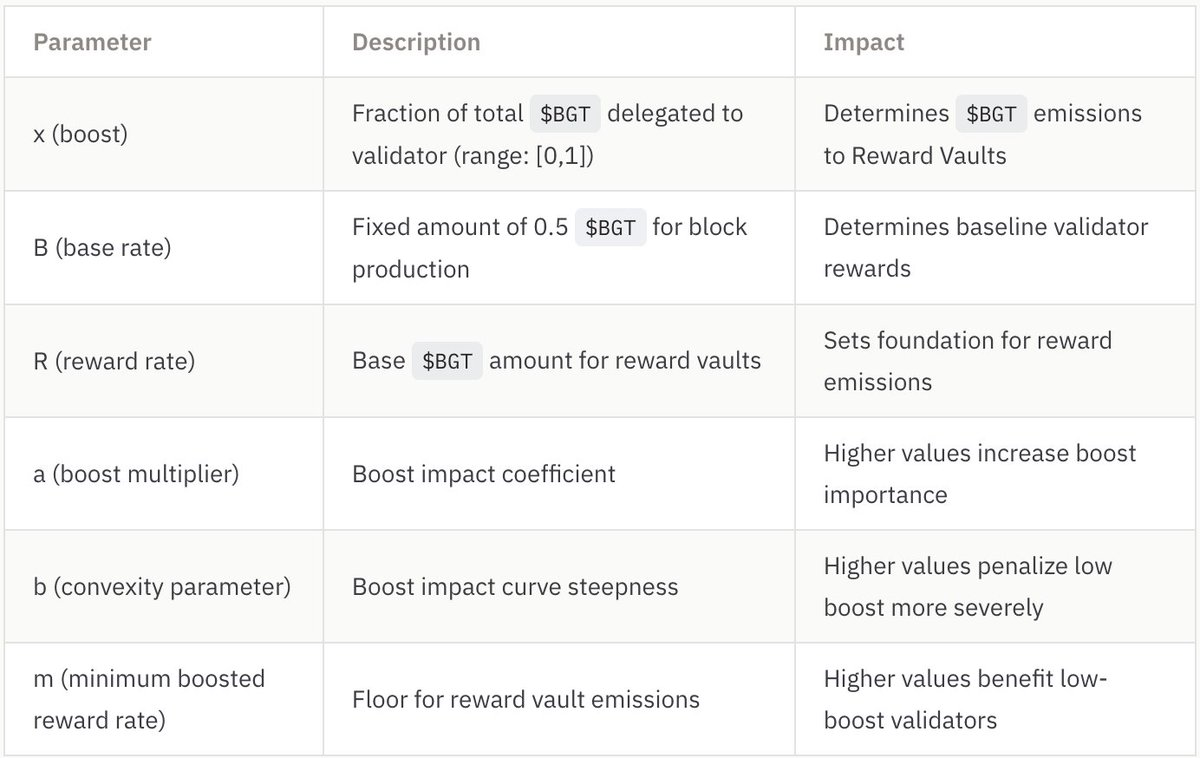Click the text "Determines baseline validator rewards"
This screenshot has height=758, width=1200.
985,247
